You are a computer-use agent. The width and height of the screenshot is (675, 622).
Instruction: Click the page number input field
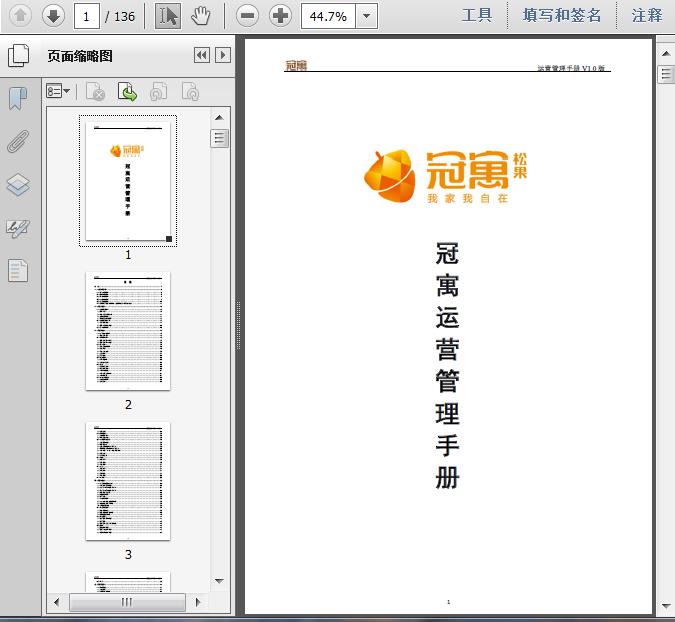(87, 16)
